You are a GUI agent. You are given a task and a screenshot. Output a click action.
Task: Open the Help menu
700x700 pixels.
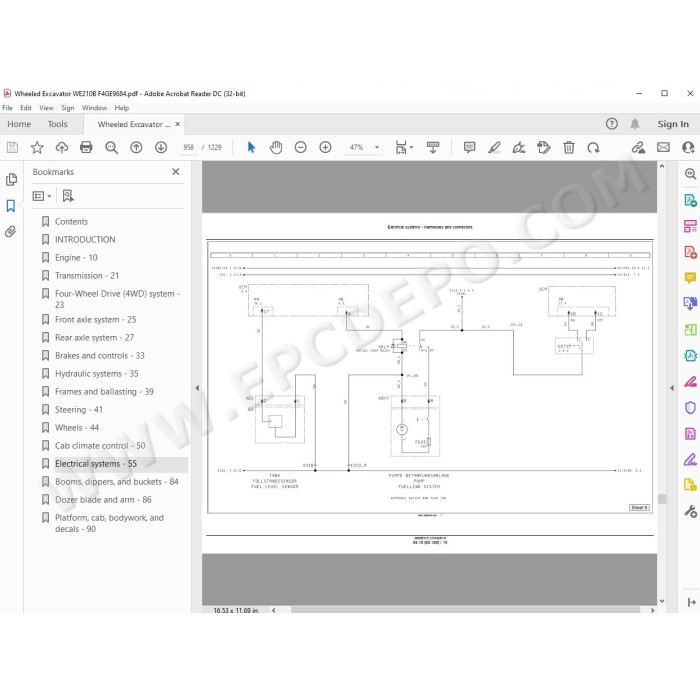coord(121,108)
